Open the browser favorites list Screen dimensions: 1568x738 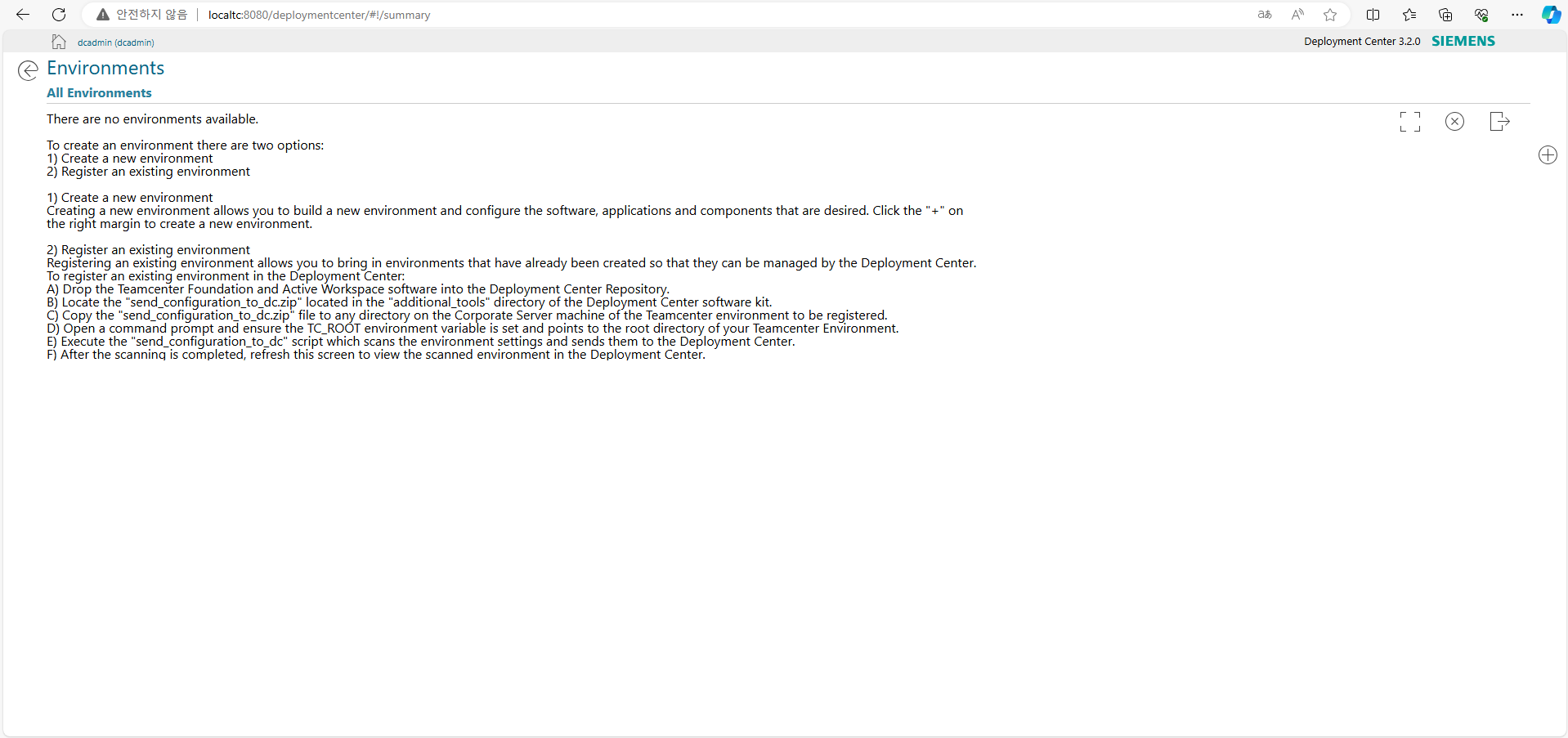pyautogui.click(x=1409, y=15)
